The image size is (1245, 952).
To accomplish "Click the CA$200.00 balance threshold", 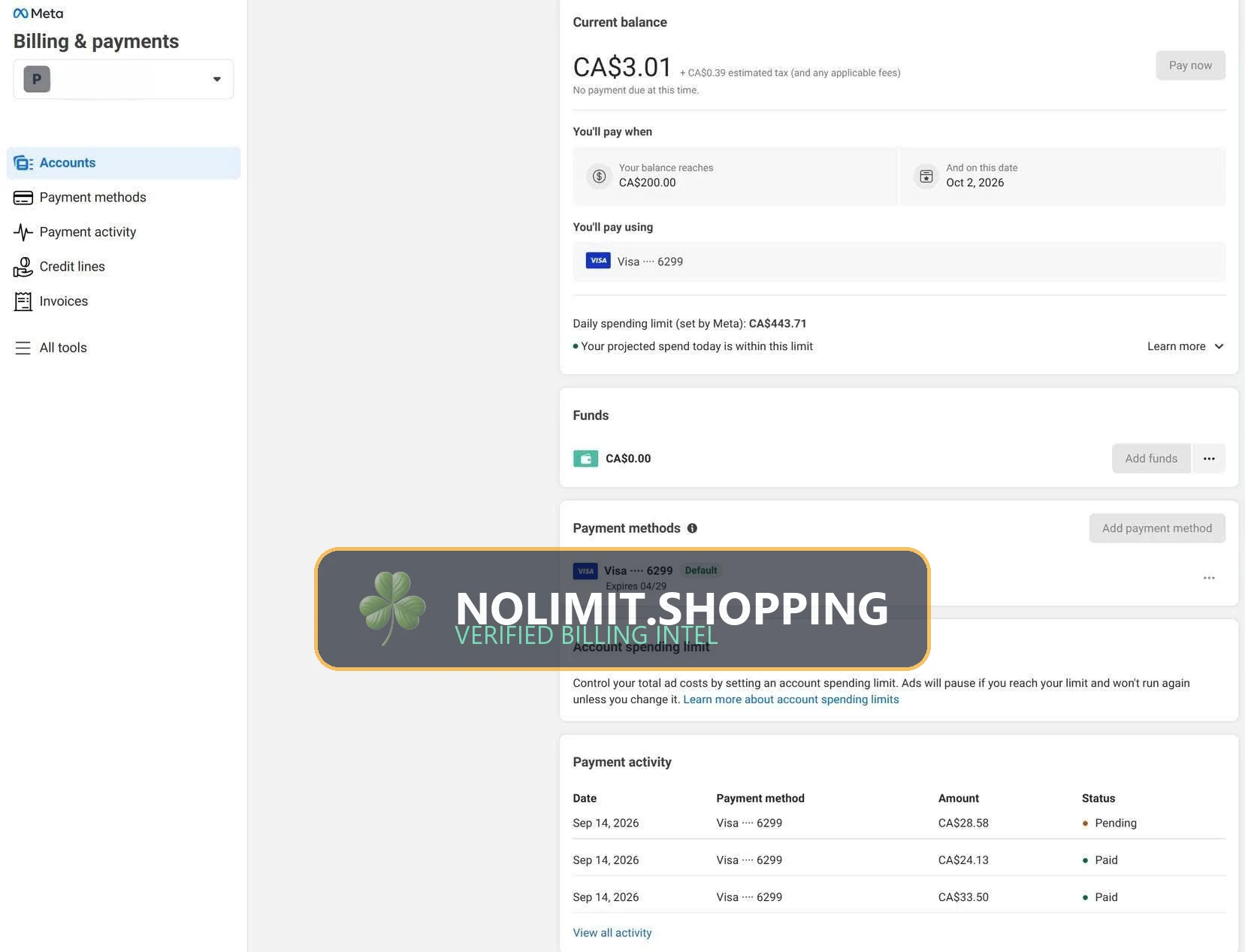I will [x=647, y=183].
